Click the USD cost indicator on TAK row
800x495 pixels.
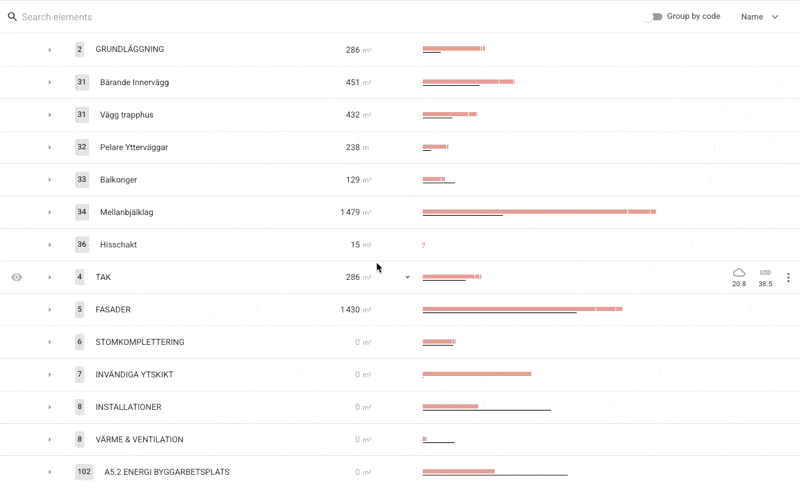point(765,278)
